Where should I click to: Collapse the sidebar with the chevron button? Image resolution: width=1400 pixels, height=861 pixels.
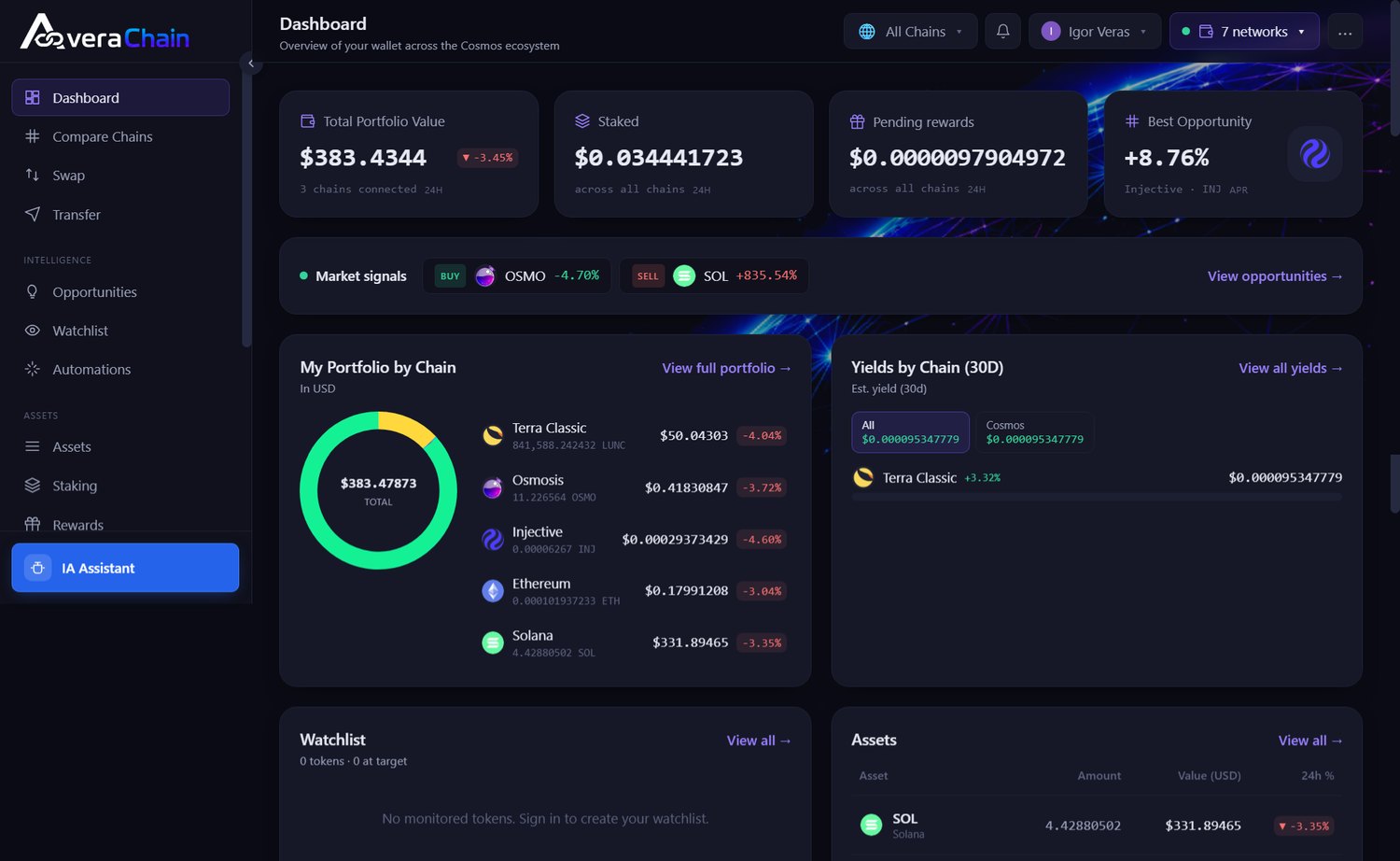click(x=250, y=64)
